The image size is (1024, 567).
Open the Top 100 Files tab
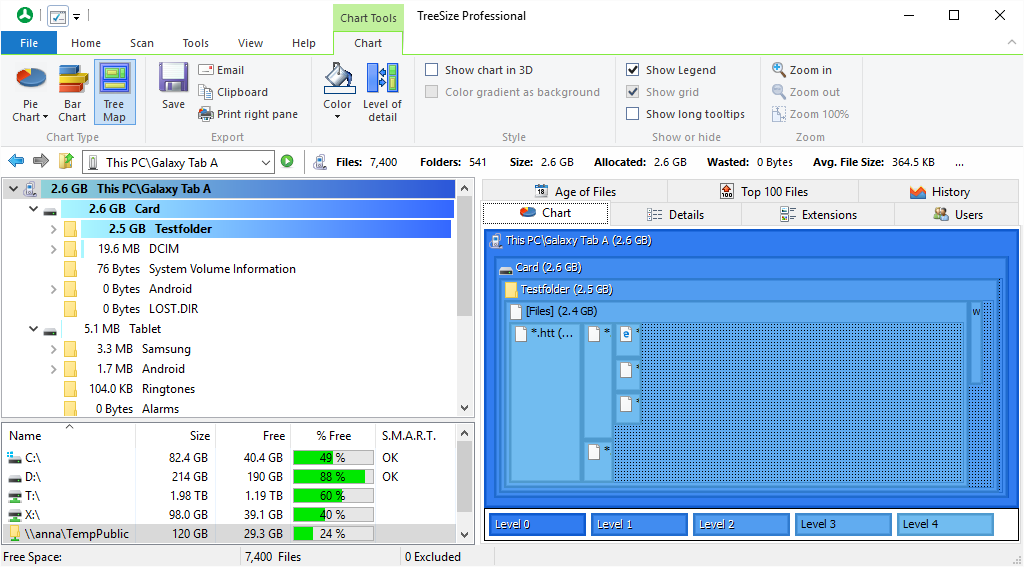click(763, 192)
